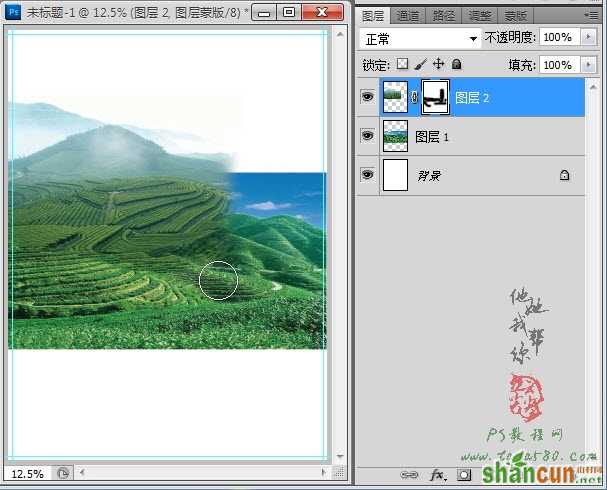Click the 12.5% zoom level field
607x490 pixels.
pos(27,474)
